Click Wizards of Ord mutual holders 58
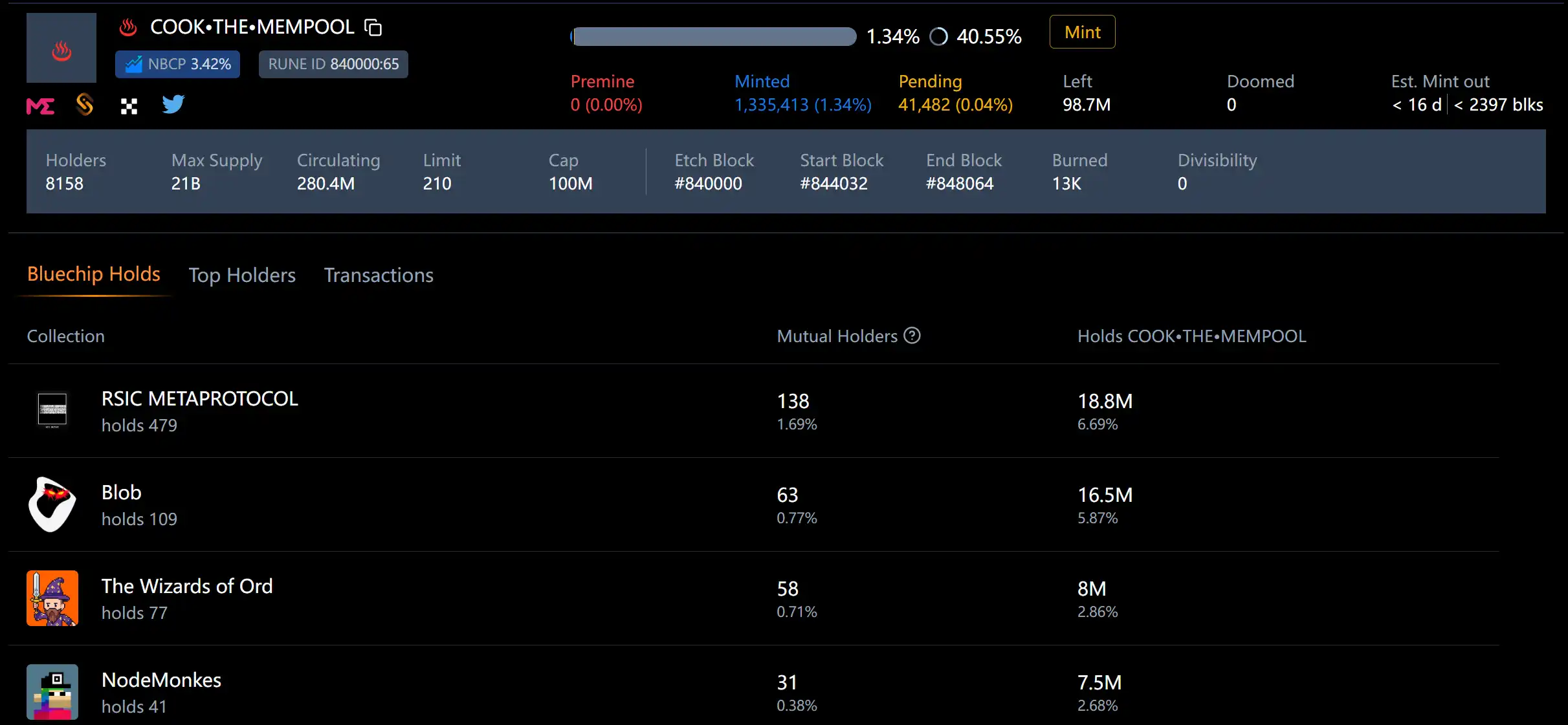This screenshot has height=725, width=1568. 788,589
